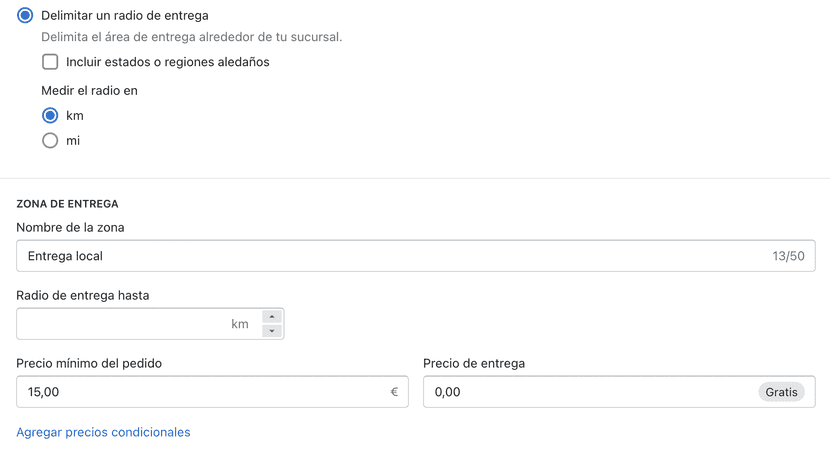The width and height of the screenshot is (830, 457).
Task: Click the 'Precio de entrega' label text
Action: 474,364
